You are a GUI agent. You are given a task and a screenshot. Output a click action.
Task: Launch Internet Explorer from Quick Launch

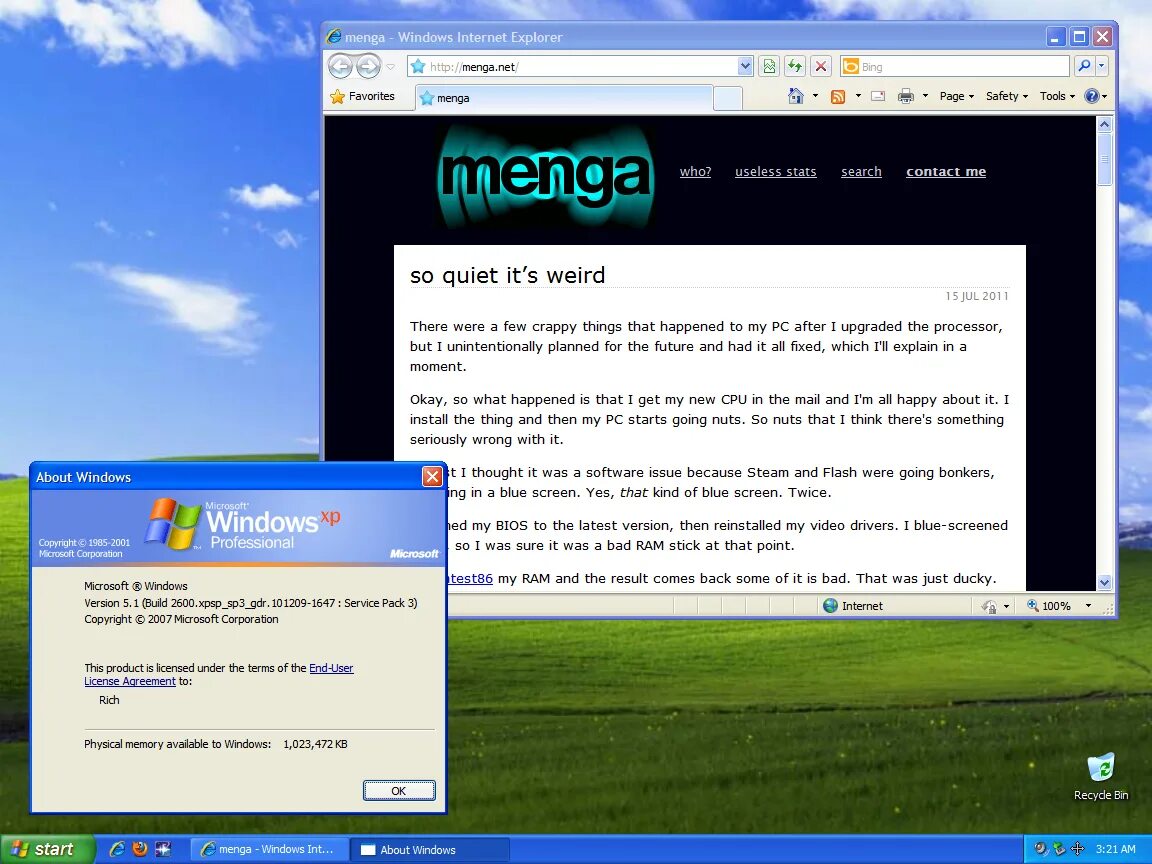click(117, 849)
